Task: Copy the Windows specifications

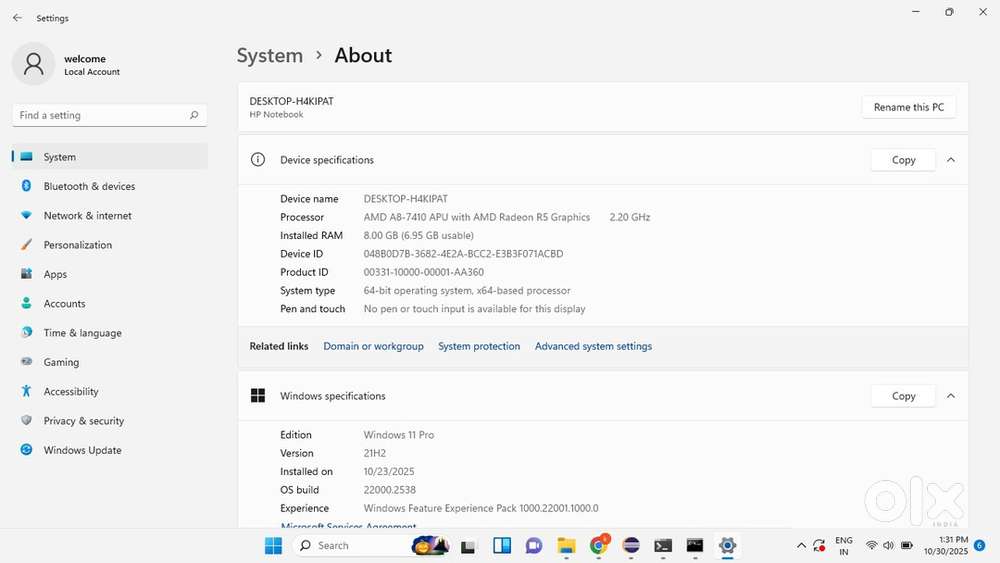Action: pos(903,395)
